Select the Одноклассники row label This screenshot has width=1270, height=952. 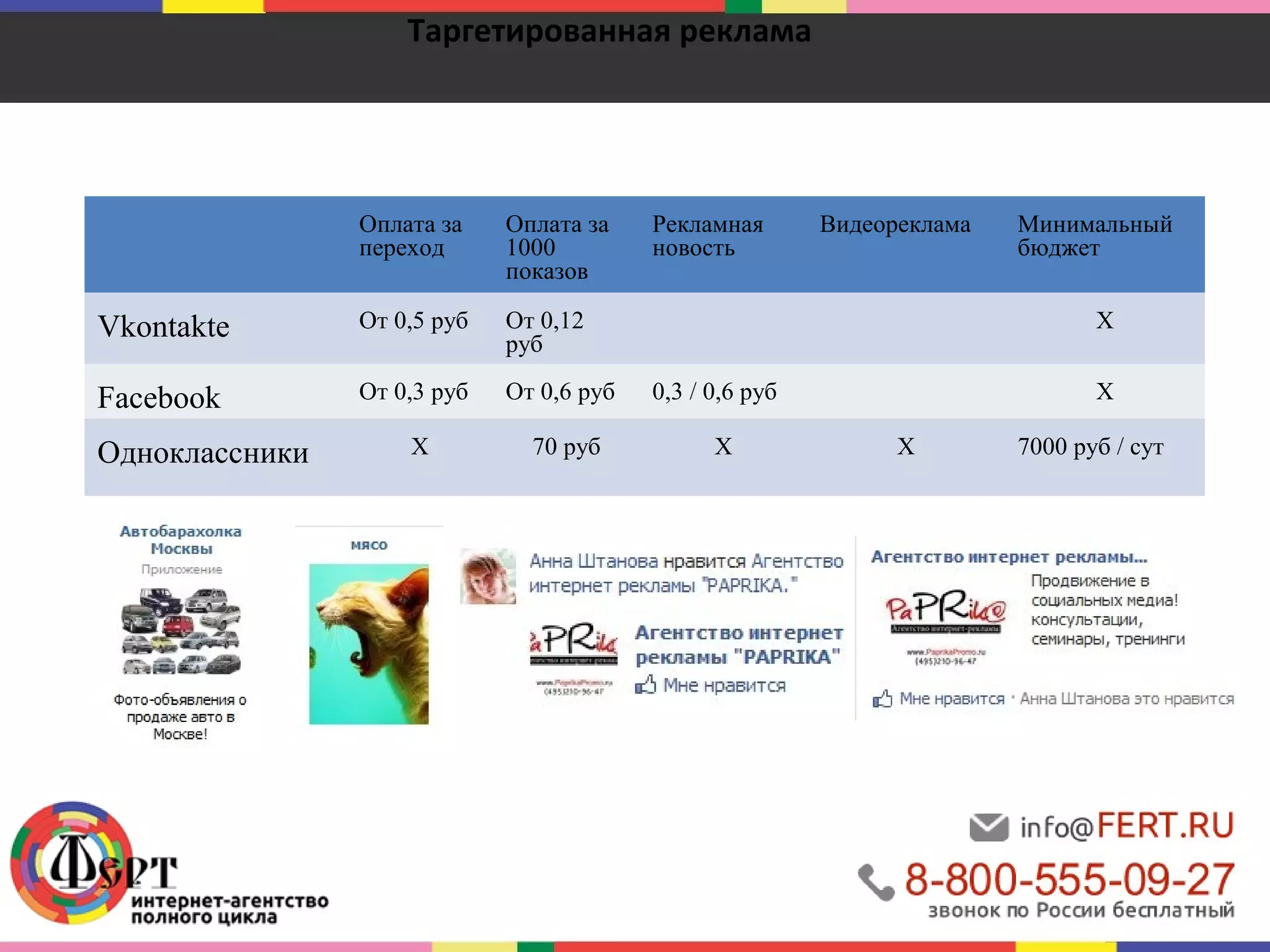(x=203, y=452)
